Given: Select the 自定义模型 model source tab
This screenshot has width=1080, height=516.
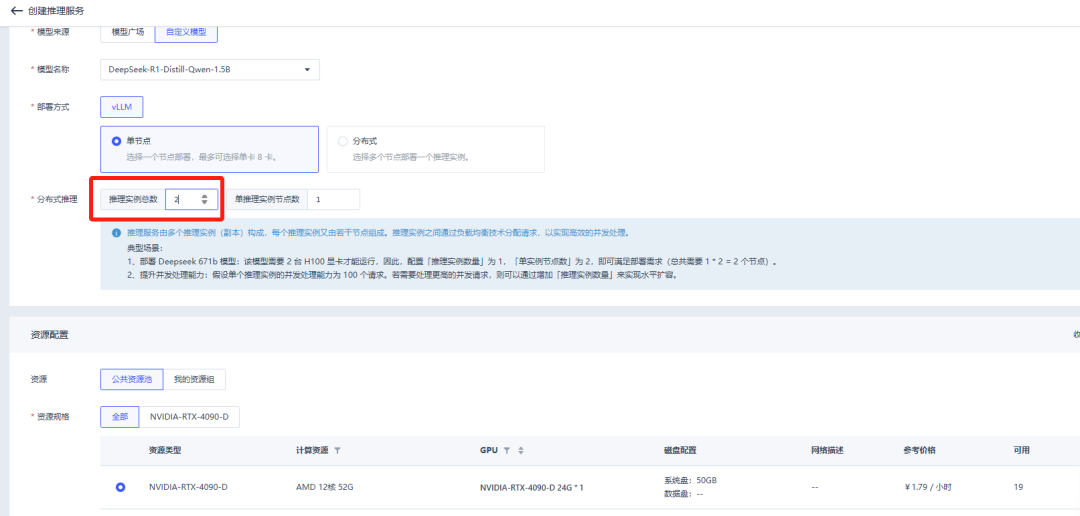Looking at the screenshot, I should [186, 32].
